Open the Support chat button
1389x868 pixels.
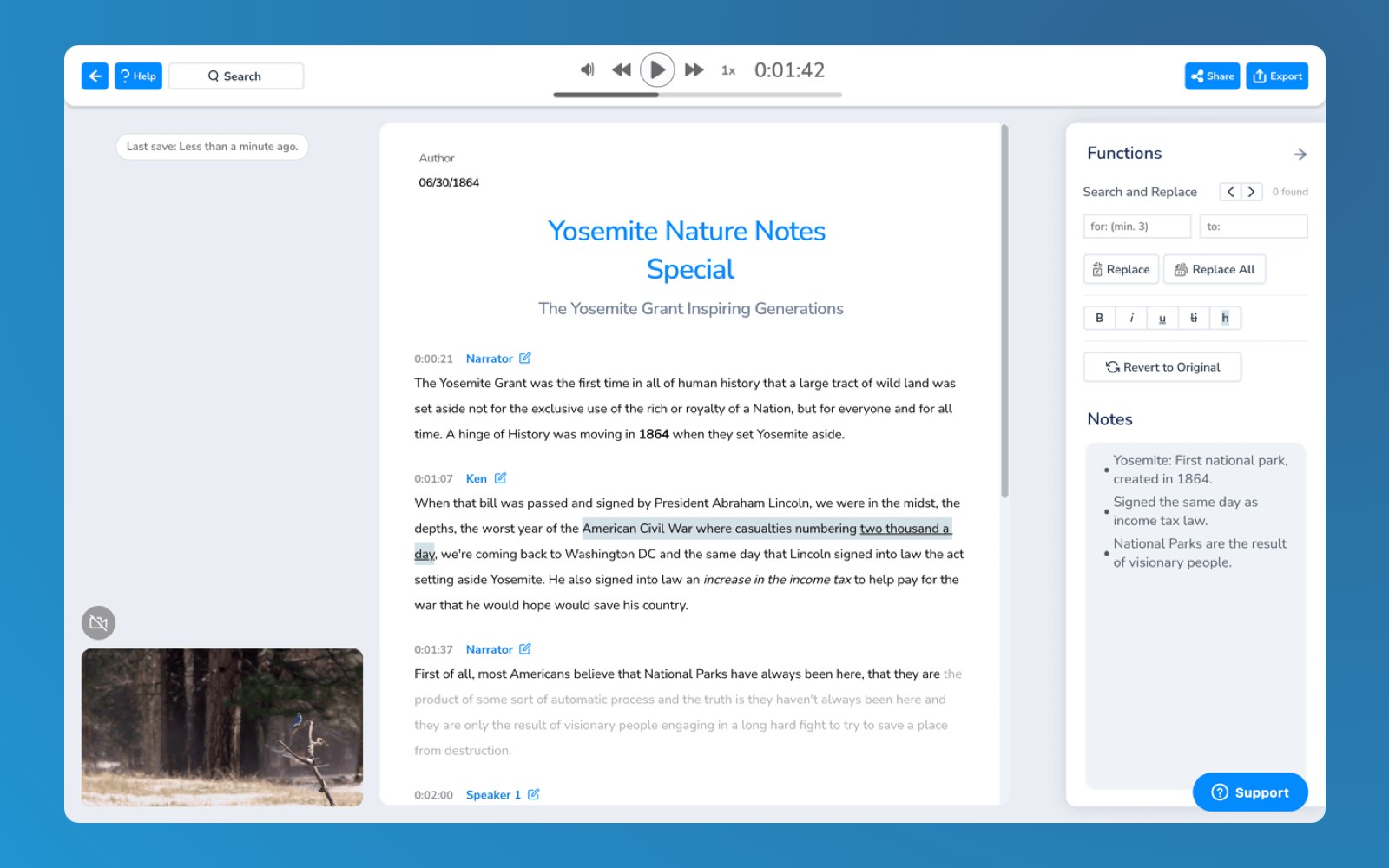pos(1250,792)
